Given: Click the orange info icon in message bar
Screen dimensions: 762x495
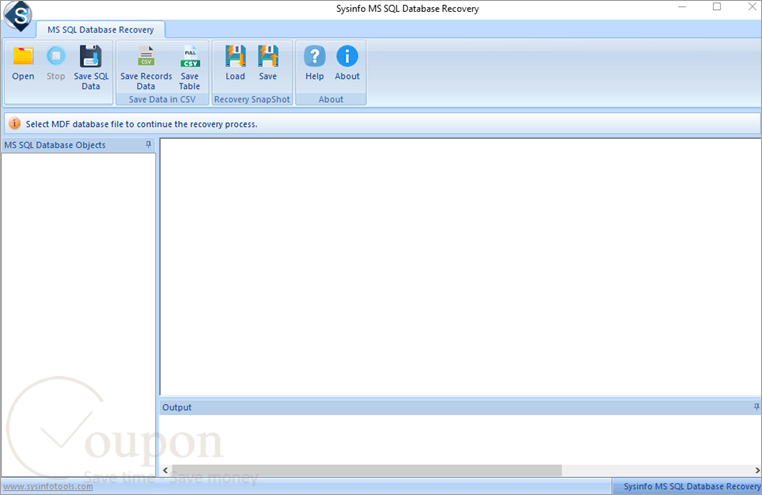Looking at the screenshot, I should [x=15, y=124].
